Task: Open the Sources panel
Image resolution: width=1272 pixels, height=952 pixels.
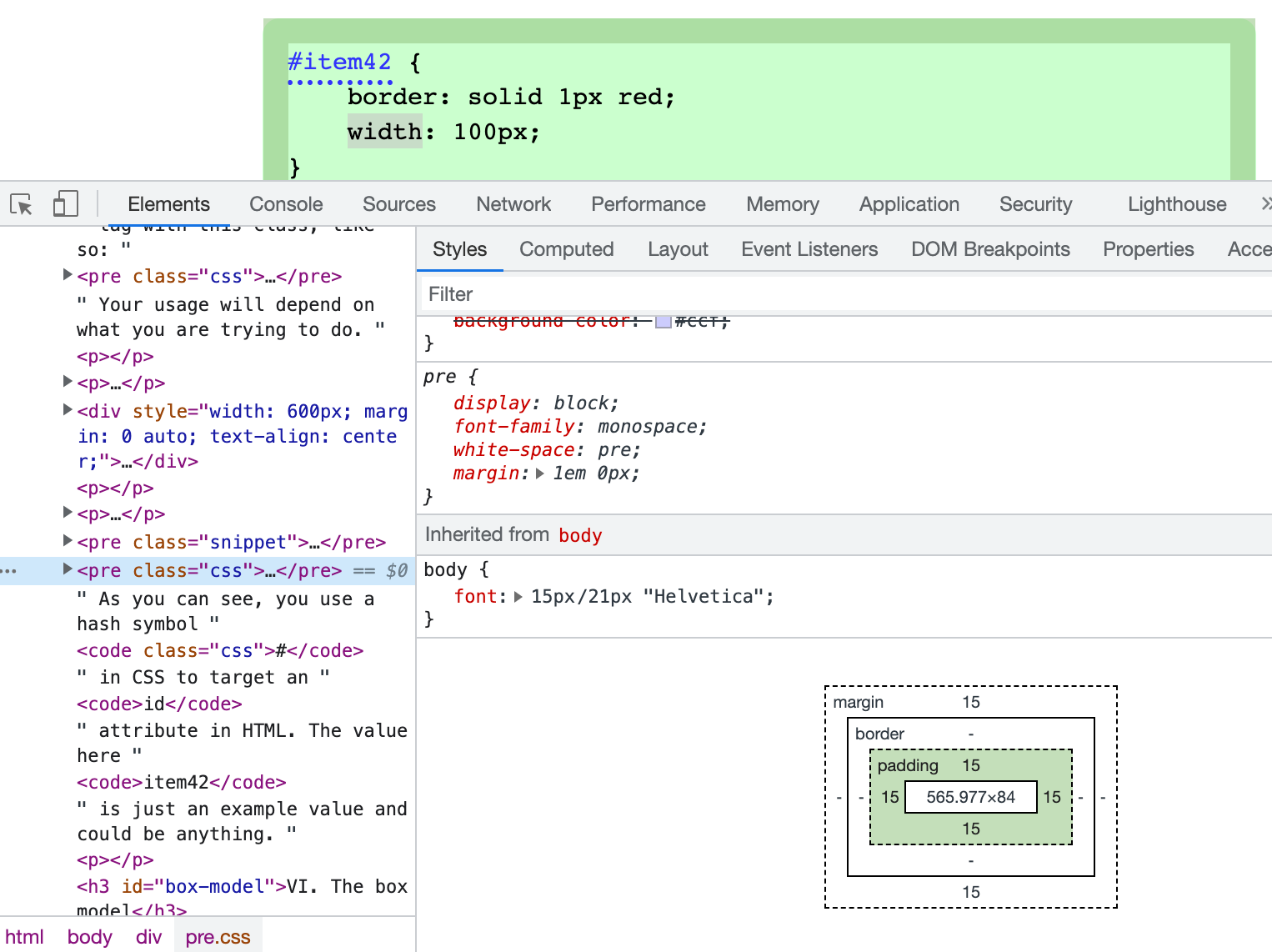Action: tap(399, 204)
